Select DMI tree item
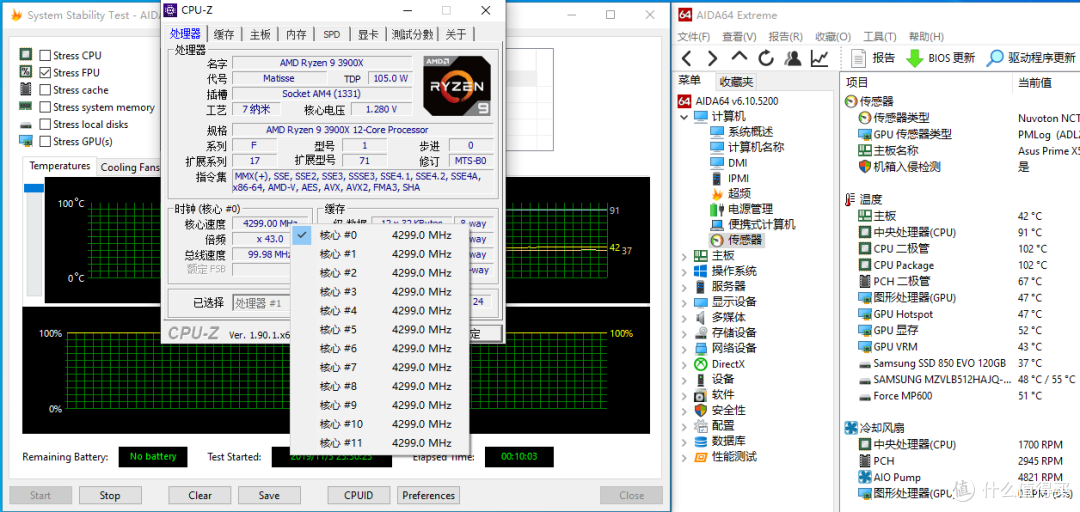This screenshot has width=1080, height=512. 727,163
